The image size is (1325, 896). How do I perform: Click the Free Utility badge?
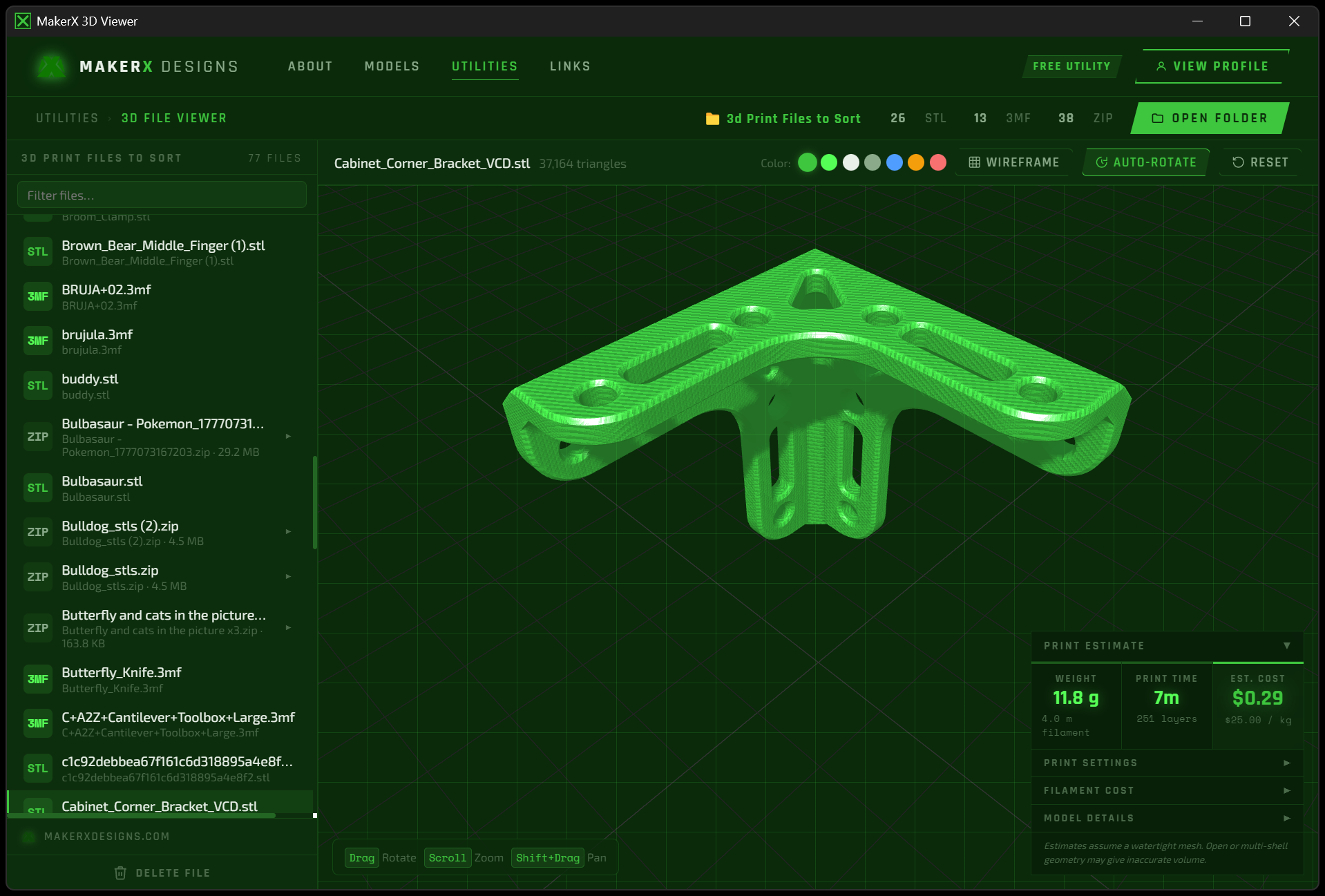pos(1071,66)
